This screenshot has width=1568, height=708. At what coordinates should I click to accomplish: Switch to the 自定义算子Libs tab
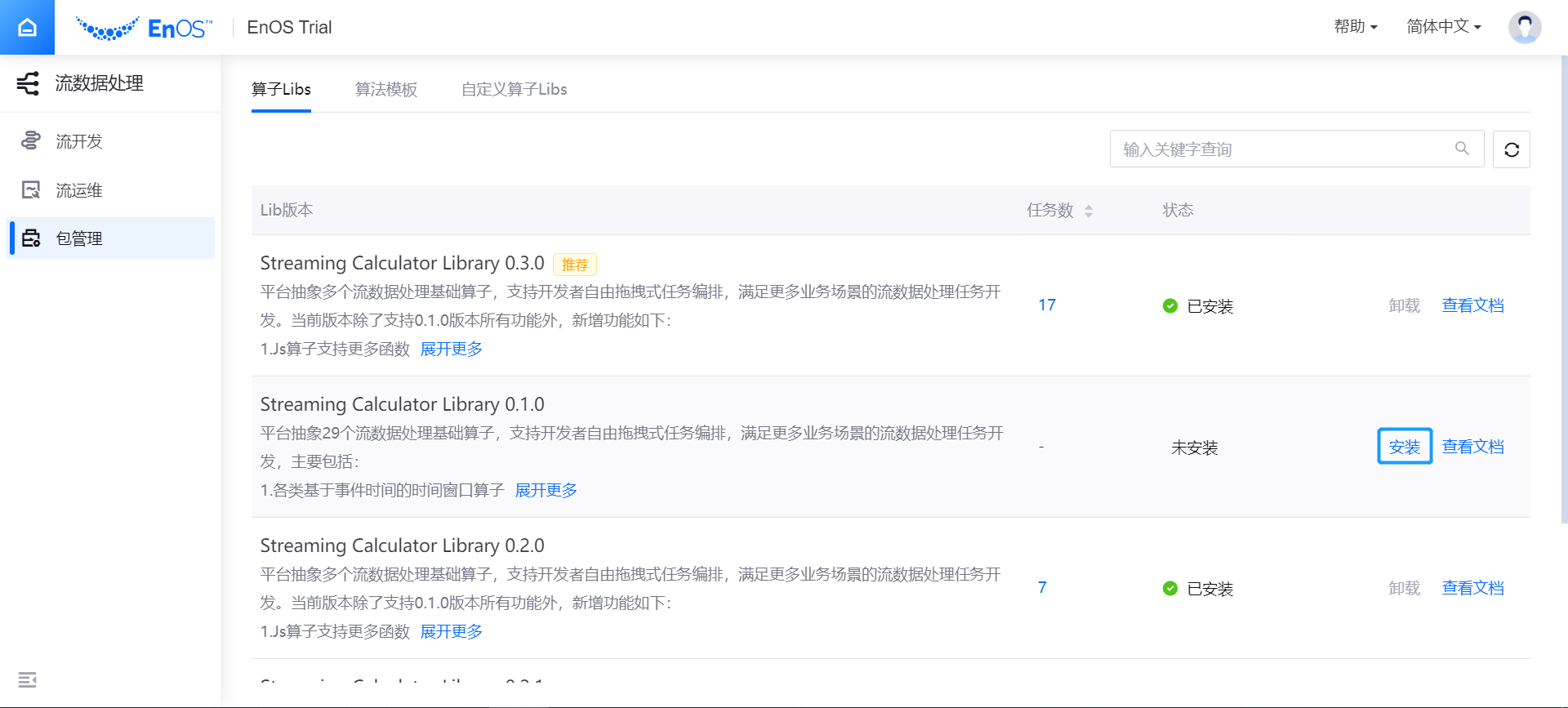click(x=514, y=90)
